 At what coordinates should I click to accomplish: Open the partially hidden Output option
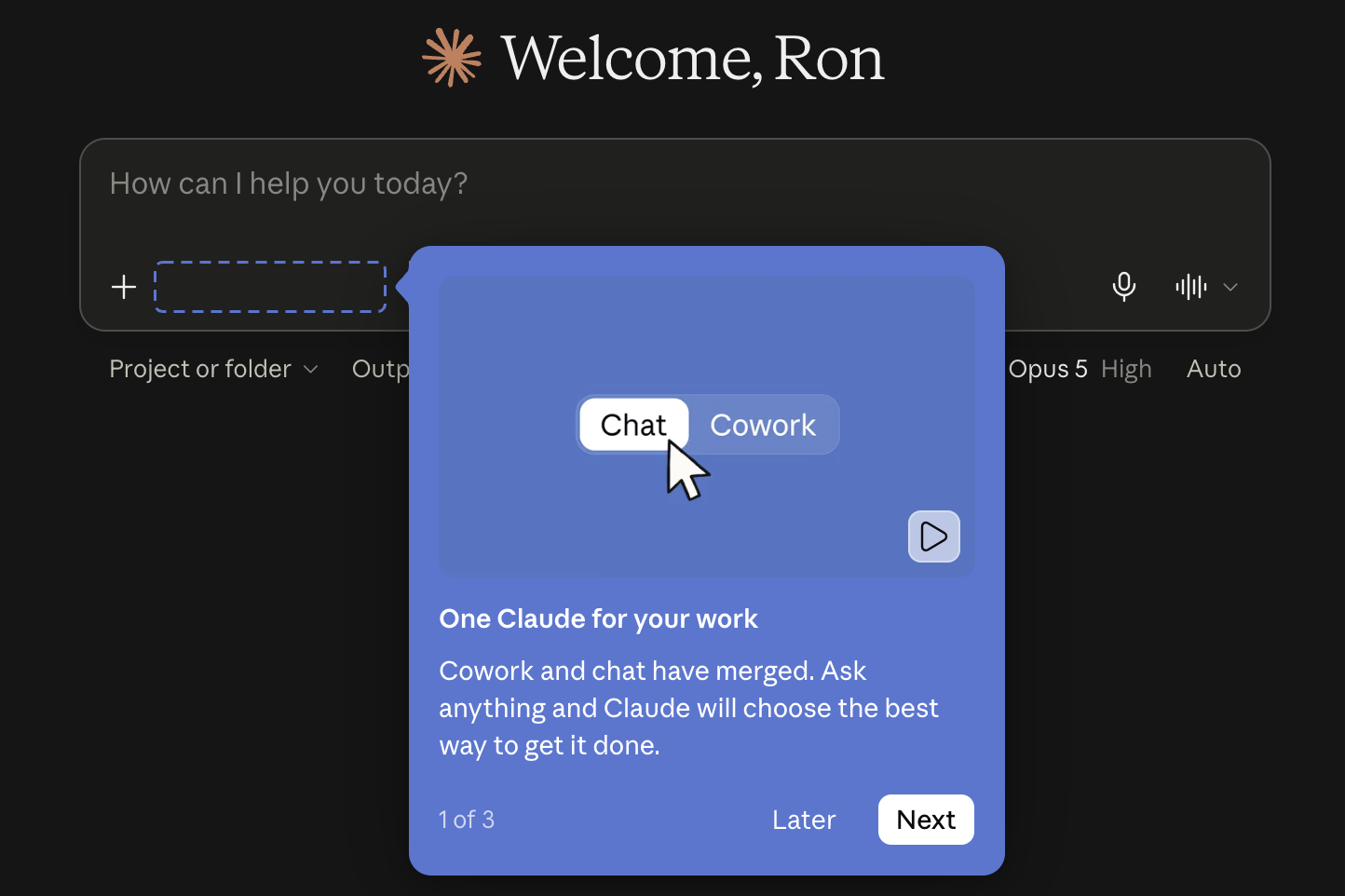[x=380, y=370]
